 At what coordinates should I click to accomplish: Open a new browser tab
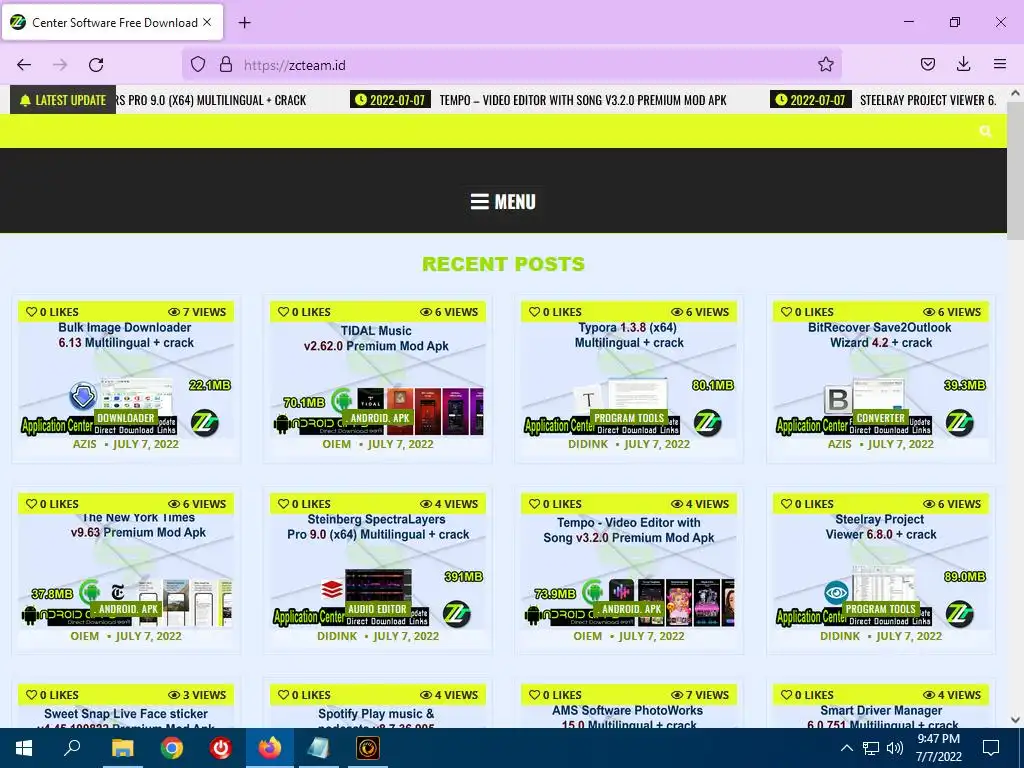(x=244, y=22)
